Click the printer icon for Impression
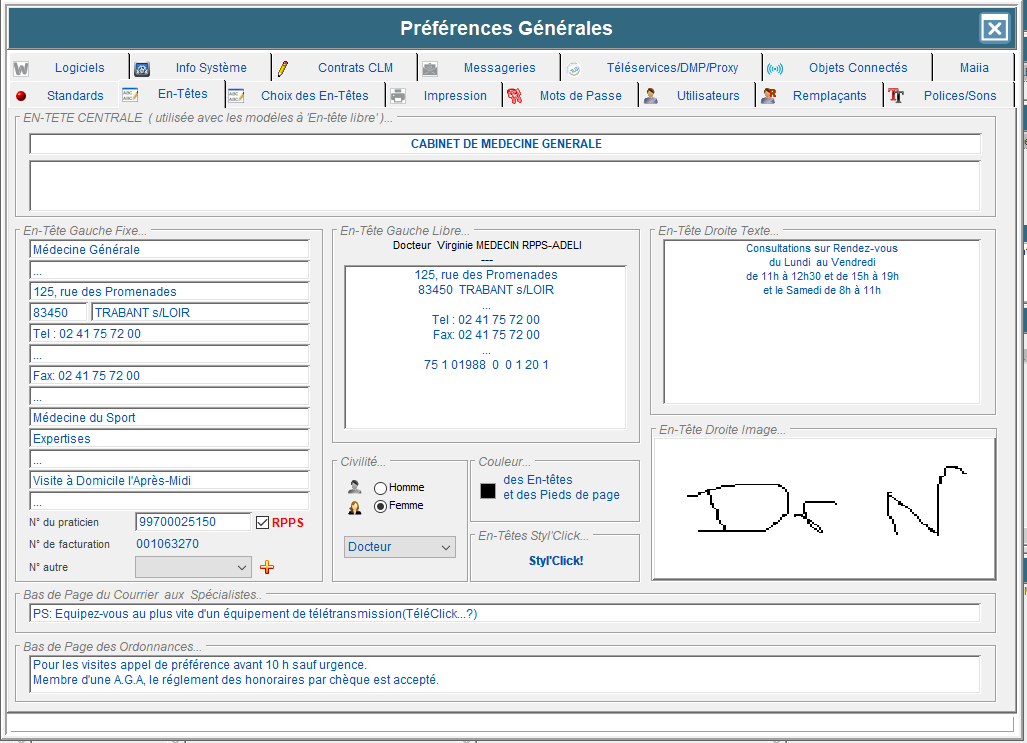Viewport: 1027px width, 743px height. (x=398, y=96)
